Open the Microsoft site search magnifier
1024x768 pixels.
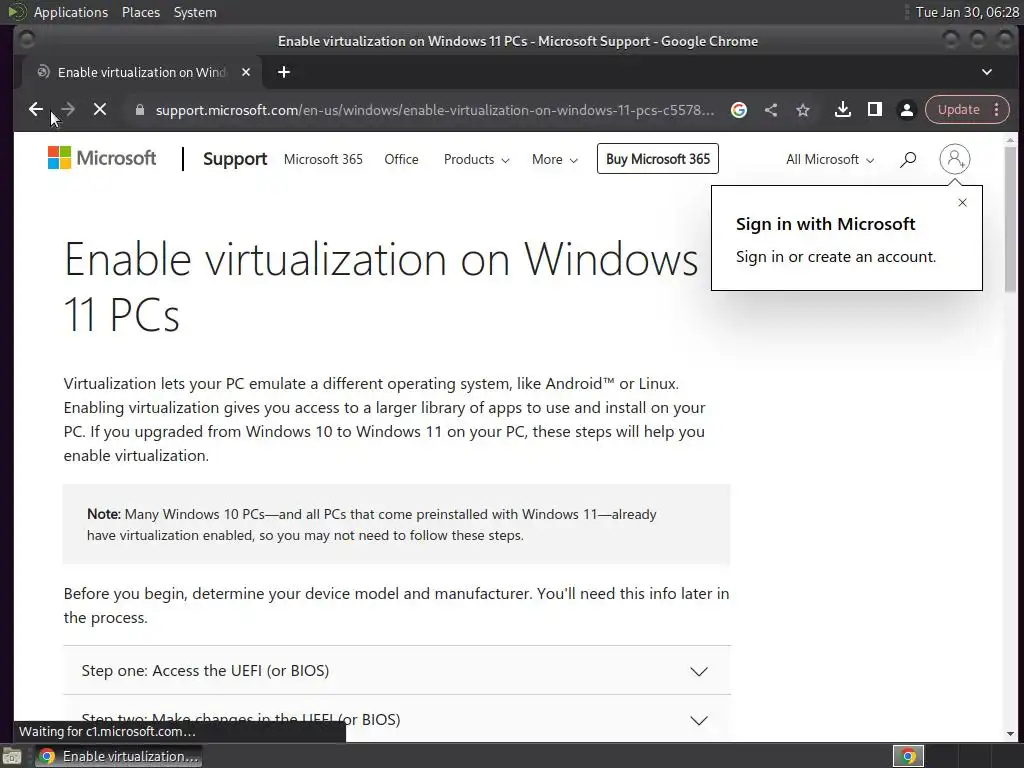click(908, 159)
